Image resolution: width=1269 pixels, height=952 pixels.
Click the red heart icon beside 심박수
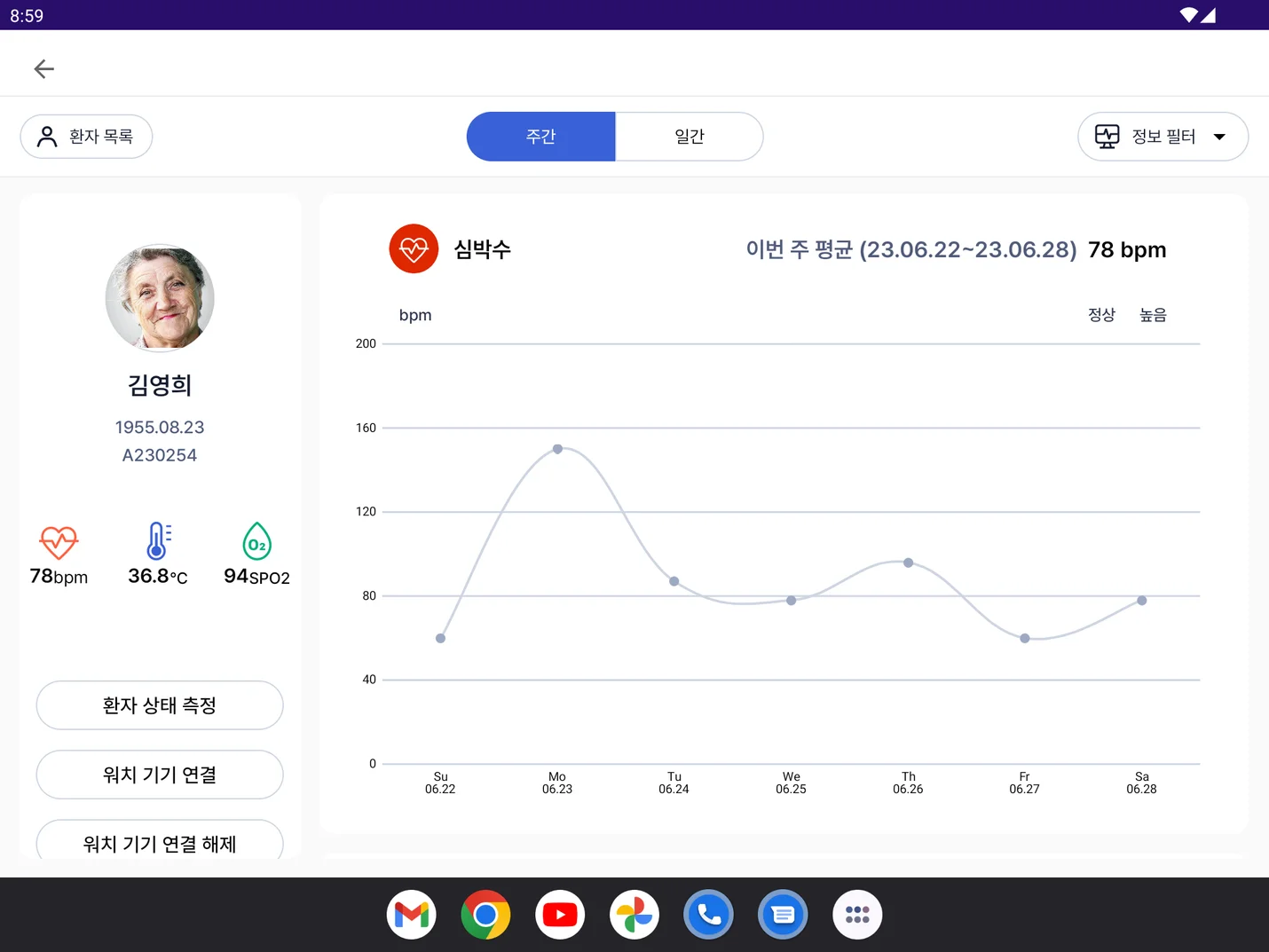pos(414,248)
